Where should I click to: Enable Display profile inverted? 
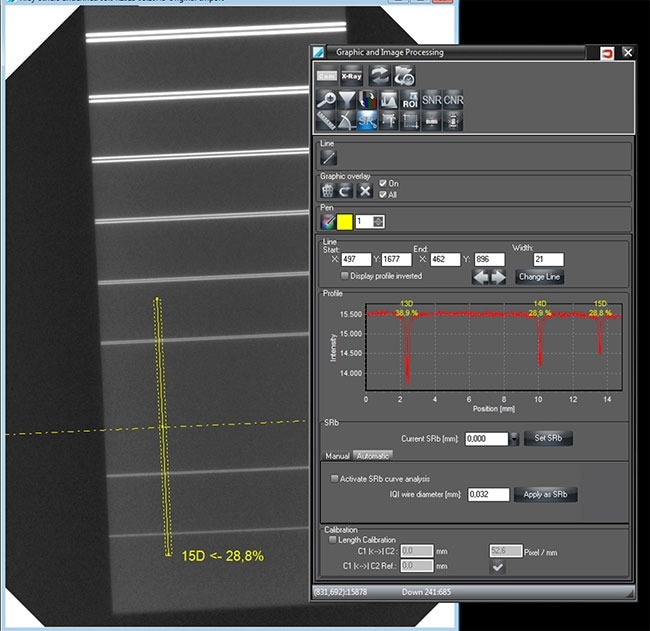pyautogui.click(x=344, y=276)
